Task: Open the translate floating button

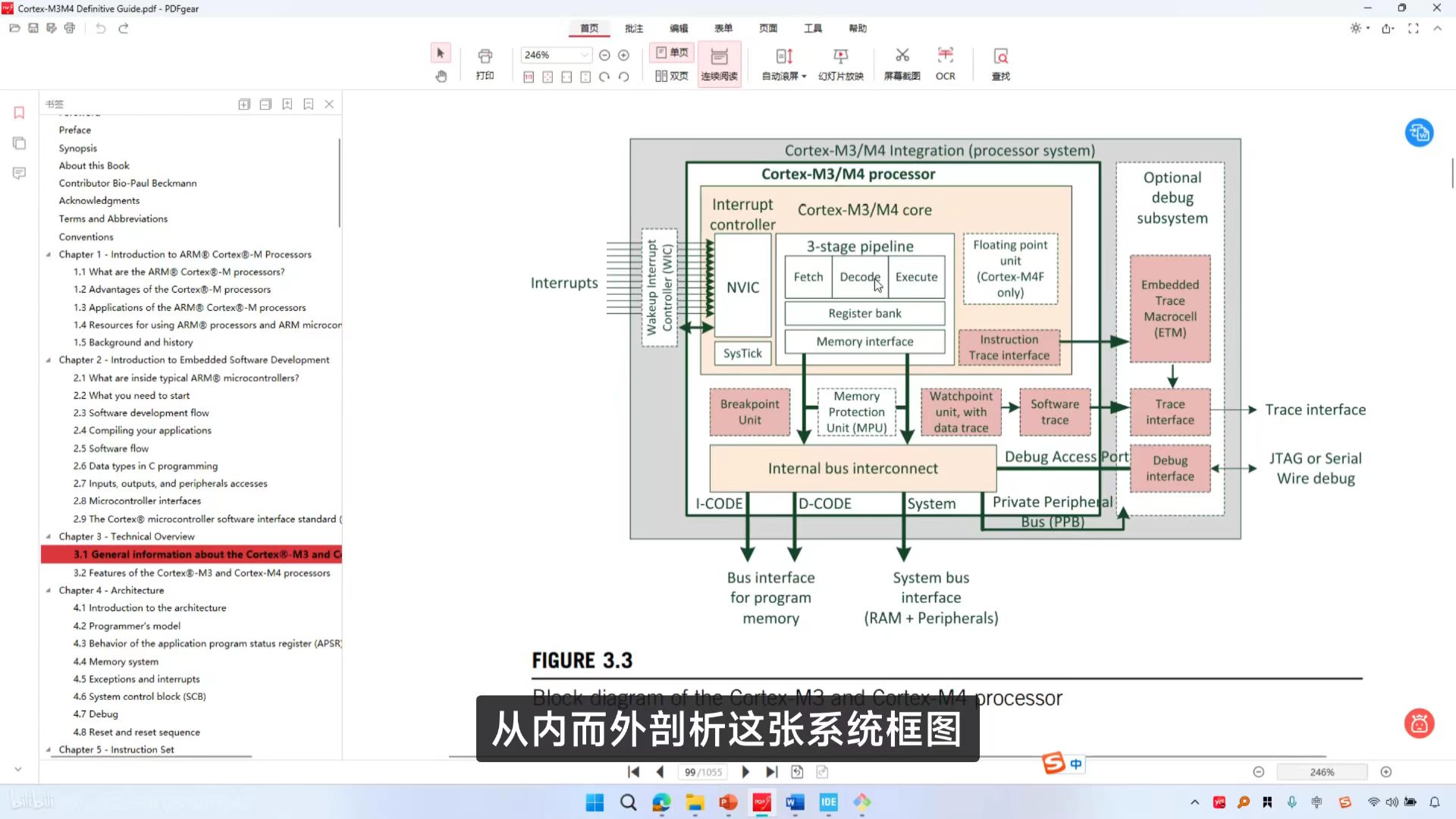Action: pos(1419,133)
